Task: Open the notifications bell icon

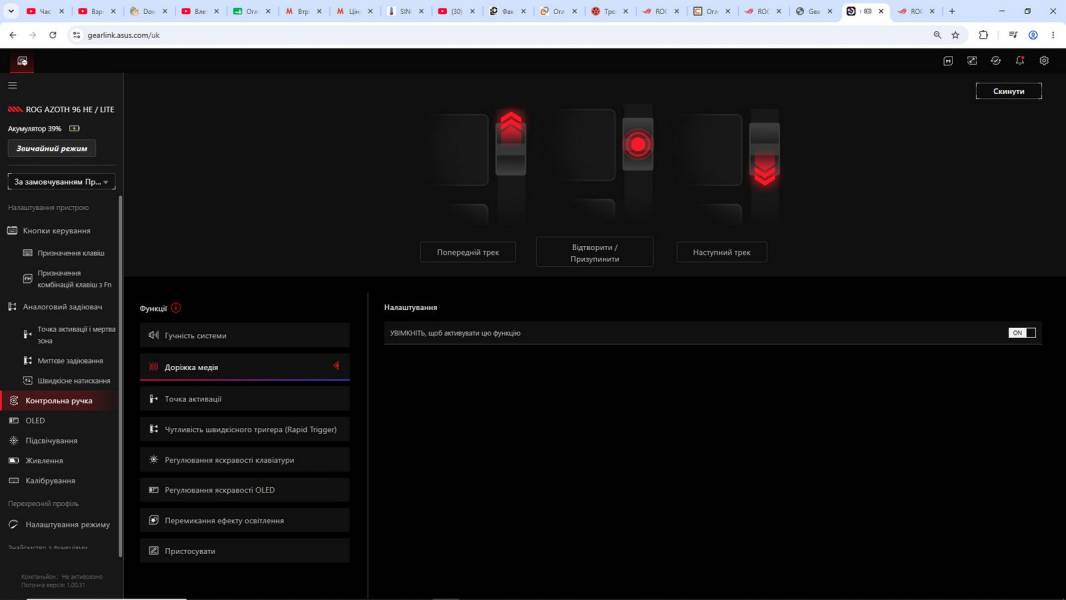Action: click(x=1020, y=60)
